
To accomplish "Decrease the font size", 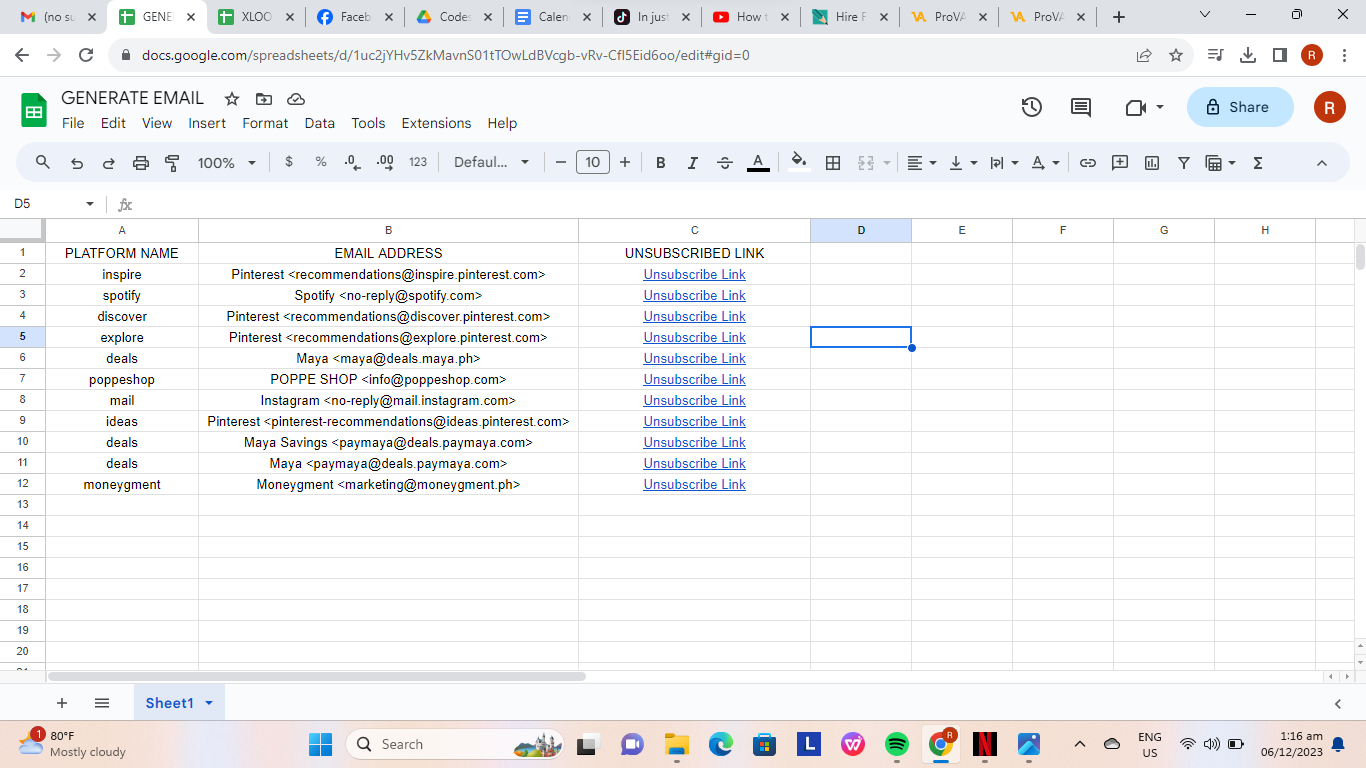I will click(x=561, y=162).
